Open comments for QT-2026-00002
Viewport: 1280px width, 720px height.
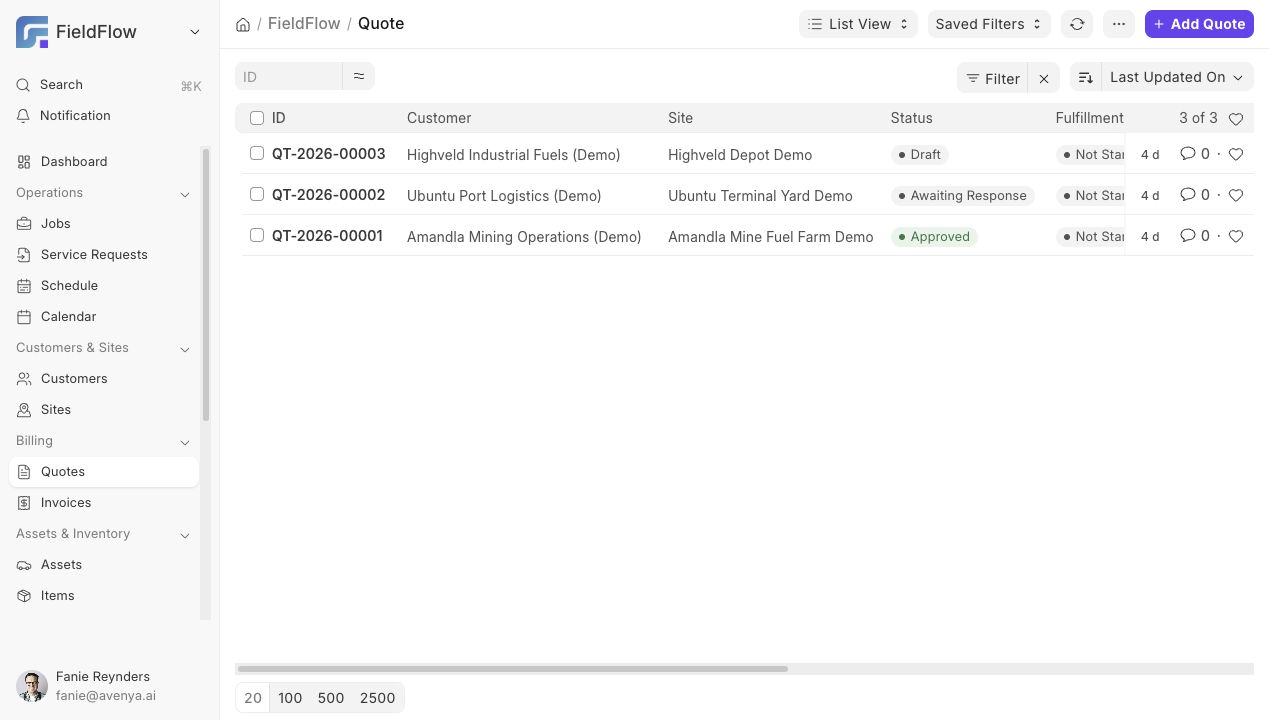coord(1195,195)
